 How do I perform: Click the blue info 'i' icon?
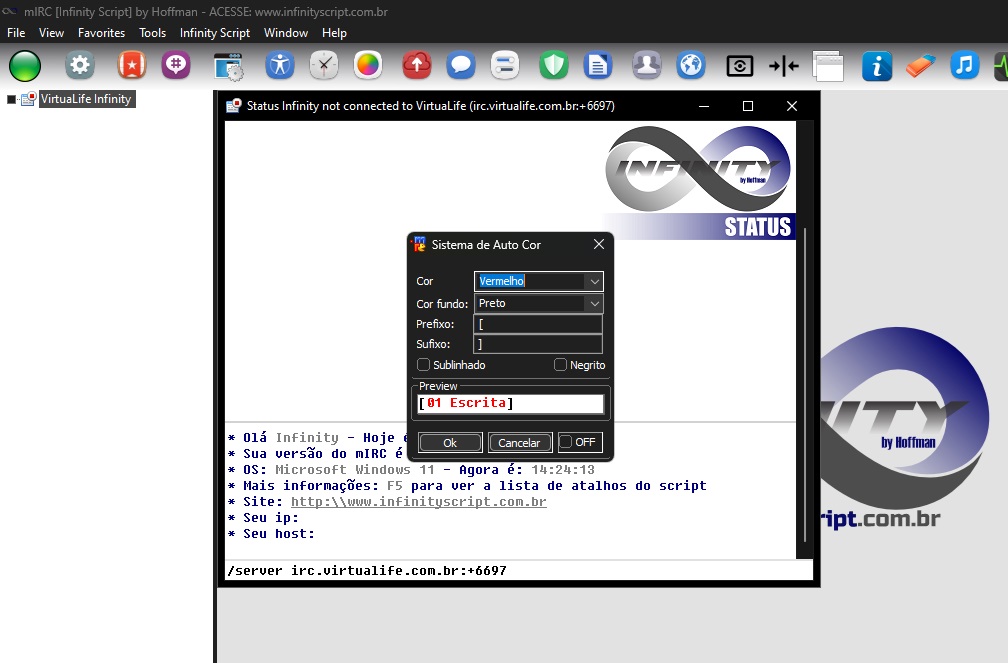[x=877, y=66]
